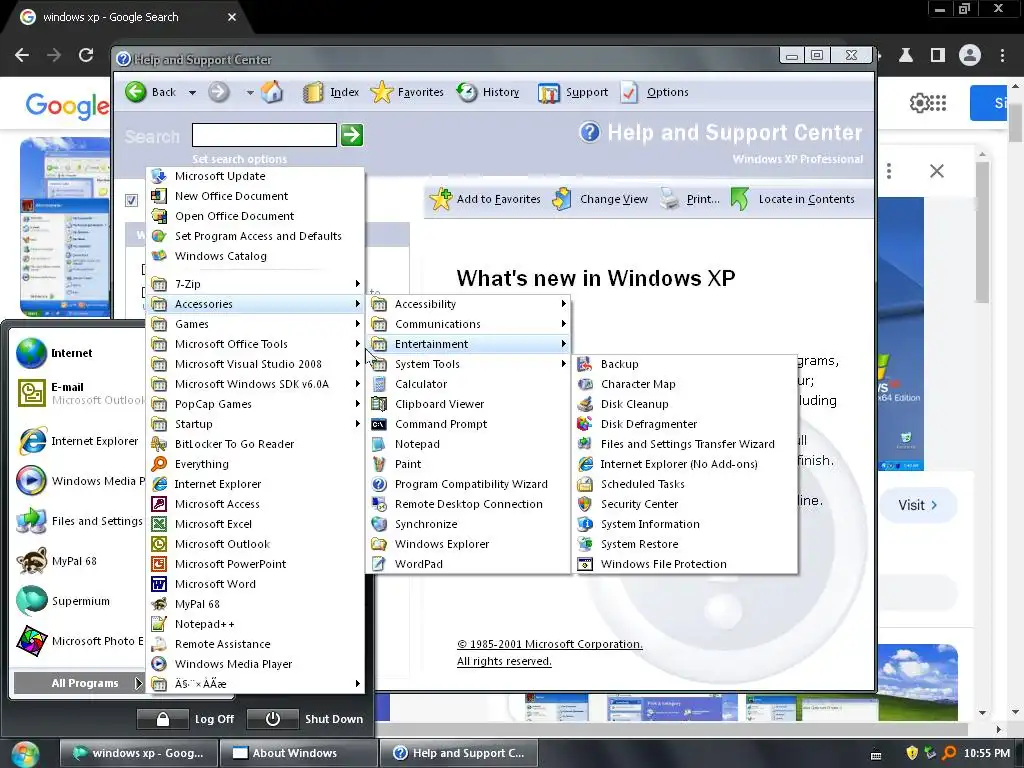Click the Shut Down button
Screen dimensions: 1024x768
point(306,719)
